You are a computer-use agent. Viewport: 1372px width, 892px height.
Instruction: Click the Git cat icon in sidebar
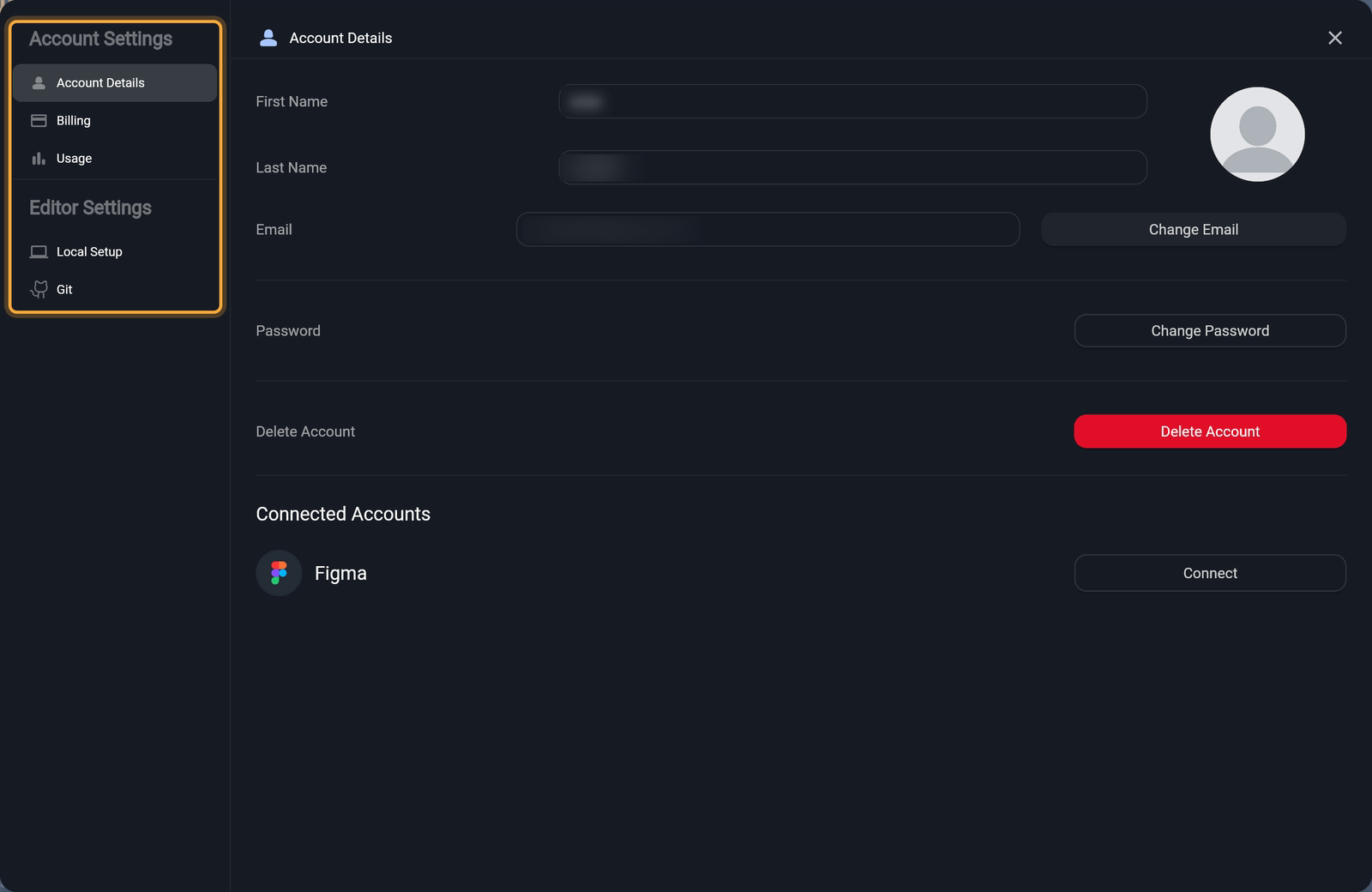[x=39, y=290]
